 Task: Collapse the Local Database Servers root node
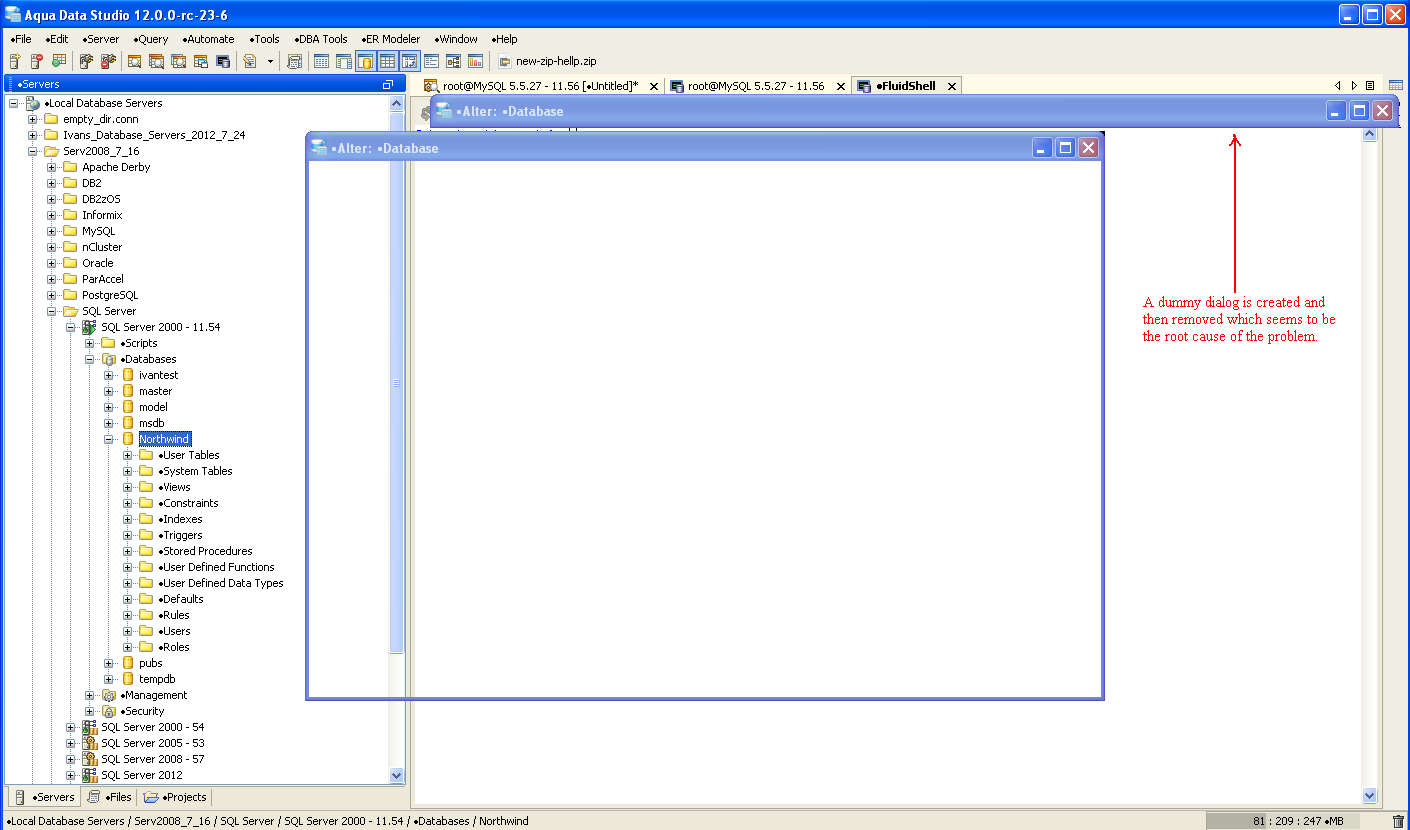[15, 103]
